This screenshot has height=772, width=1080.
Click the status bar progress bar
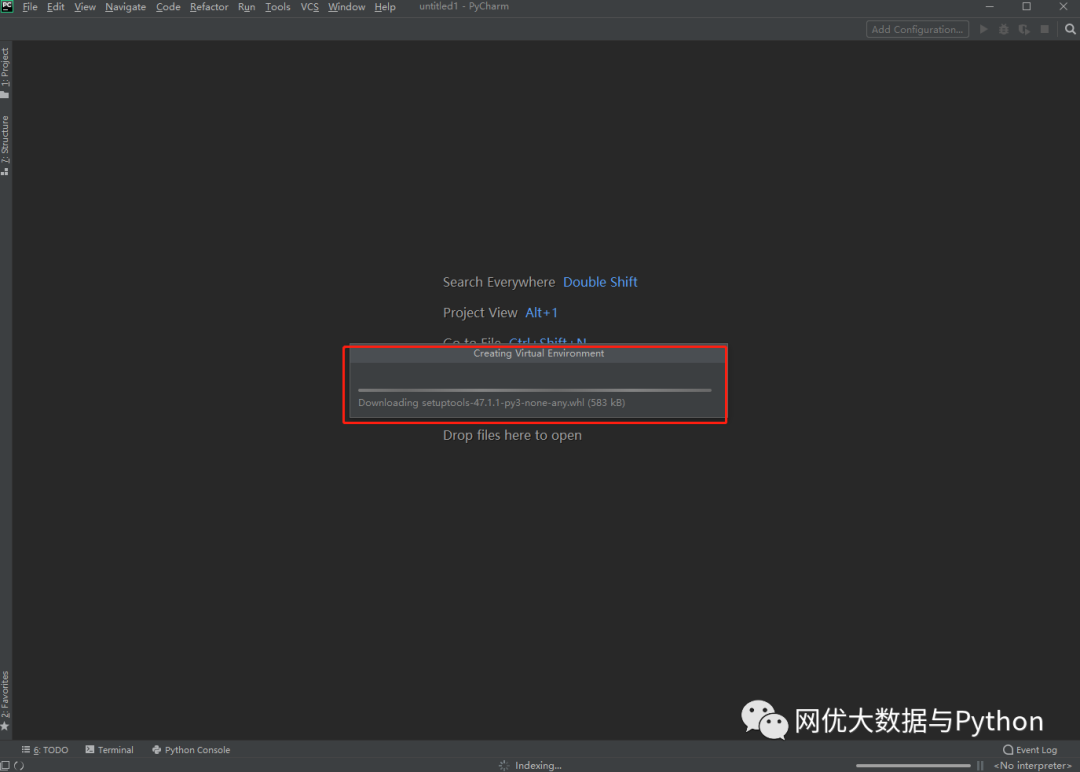pos(913,765)
